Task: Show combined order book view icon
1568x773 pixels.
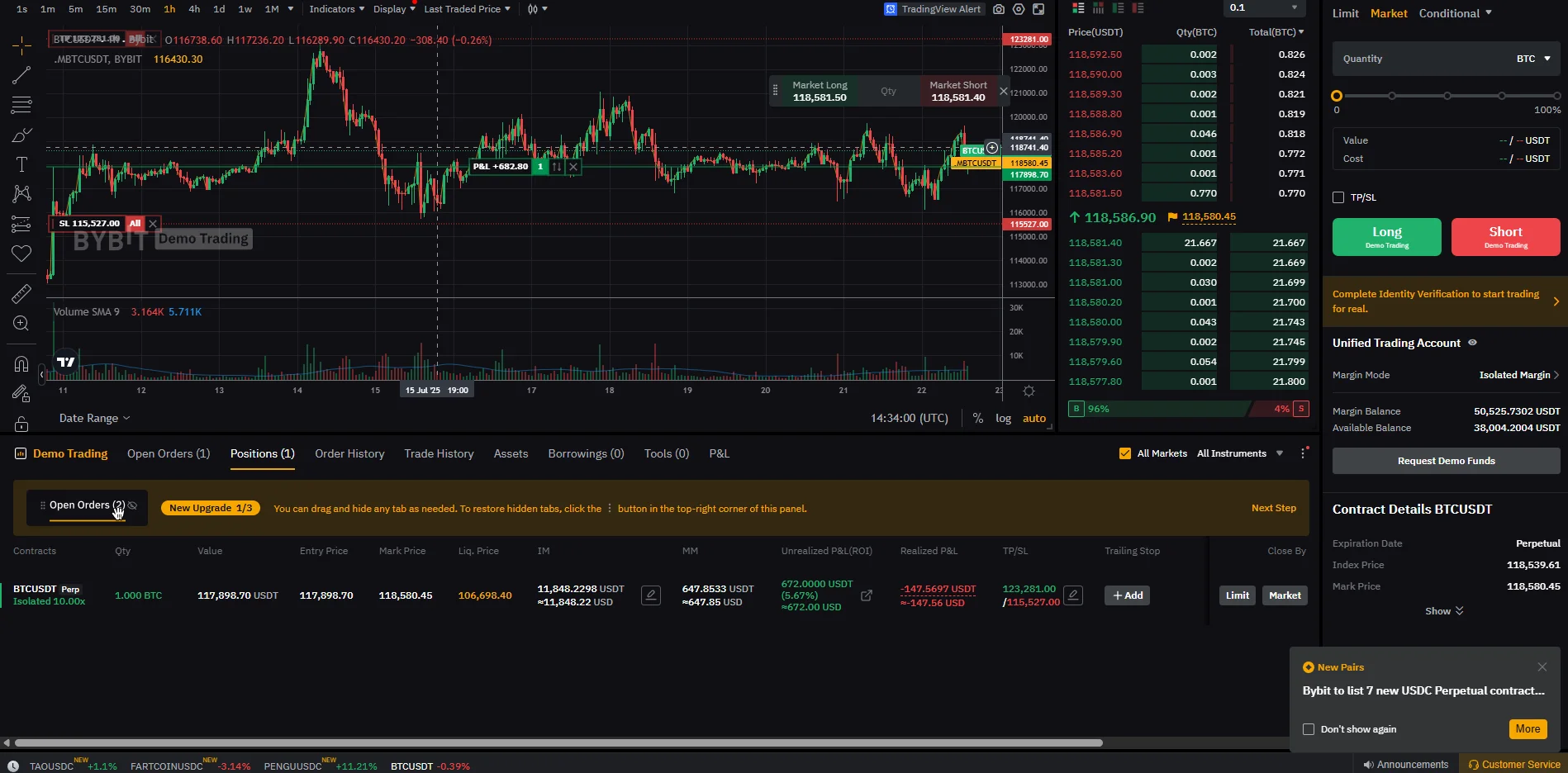Action: coord(1078,8)
